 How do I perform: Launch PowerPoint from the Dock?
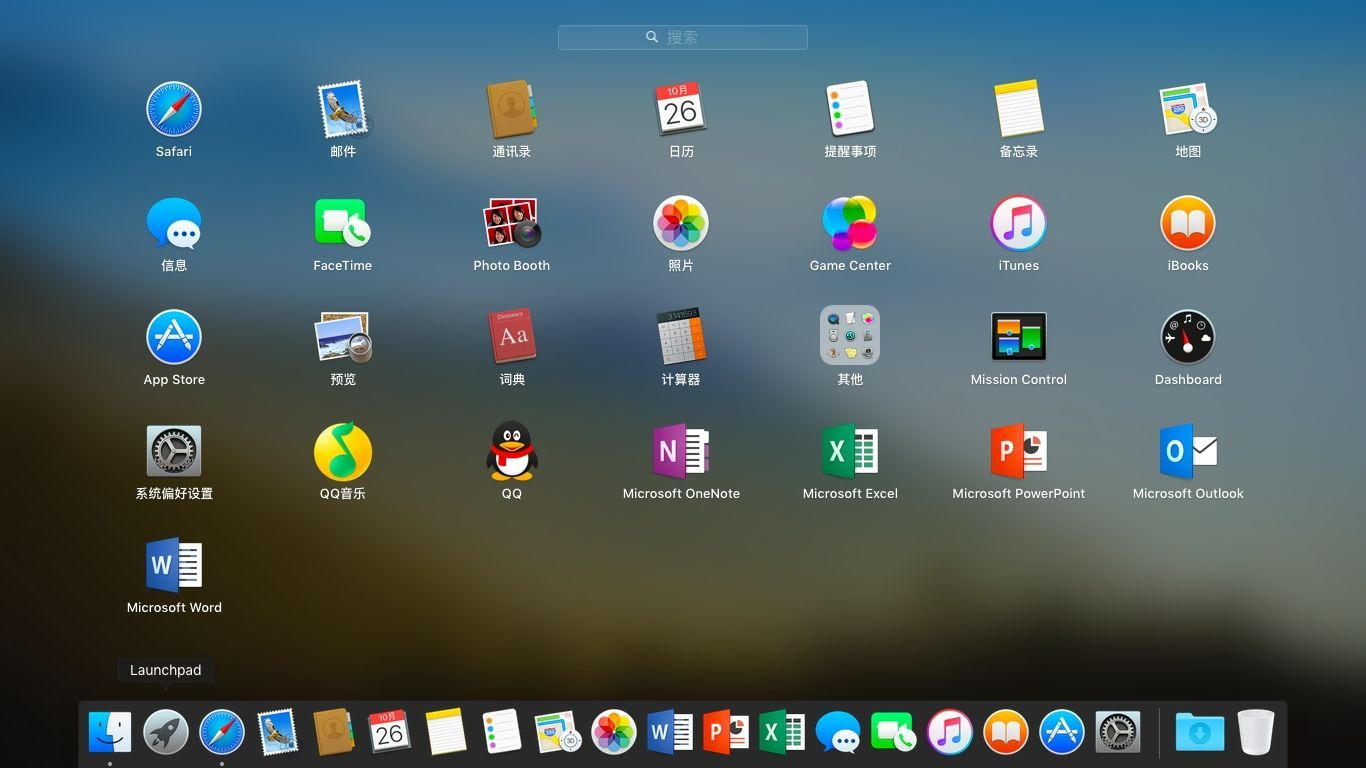click(726, 732)
